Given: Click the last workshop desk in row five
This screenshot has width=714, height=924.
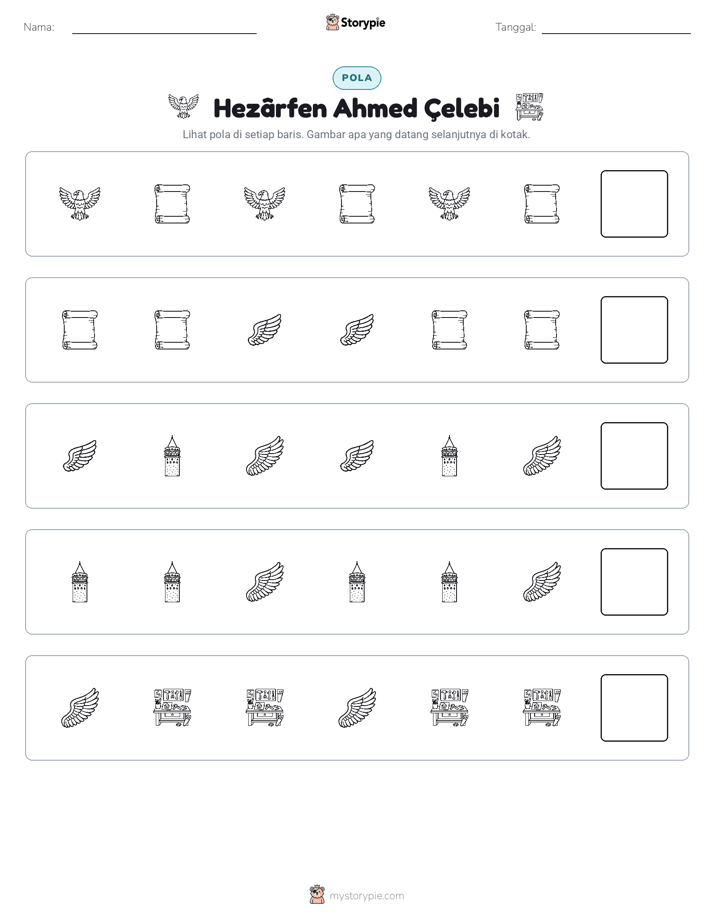Looking at the screenshot, I should (x=541, y=708).
